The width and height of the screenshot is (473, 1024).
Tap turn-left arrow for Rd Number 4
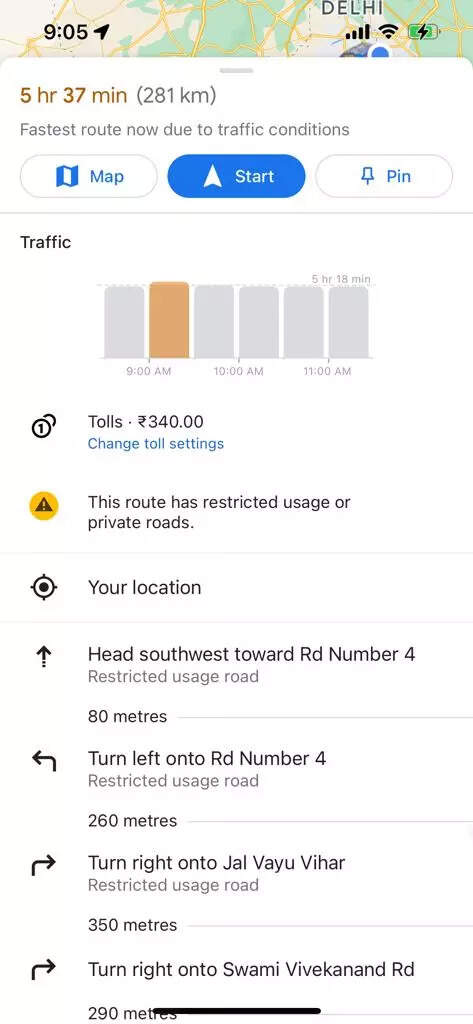pyautogui.click(x=44, y=761)
